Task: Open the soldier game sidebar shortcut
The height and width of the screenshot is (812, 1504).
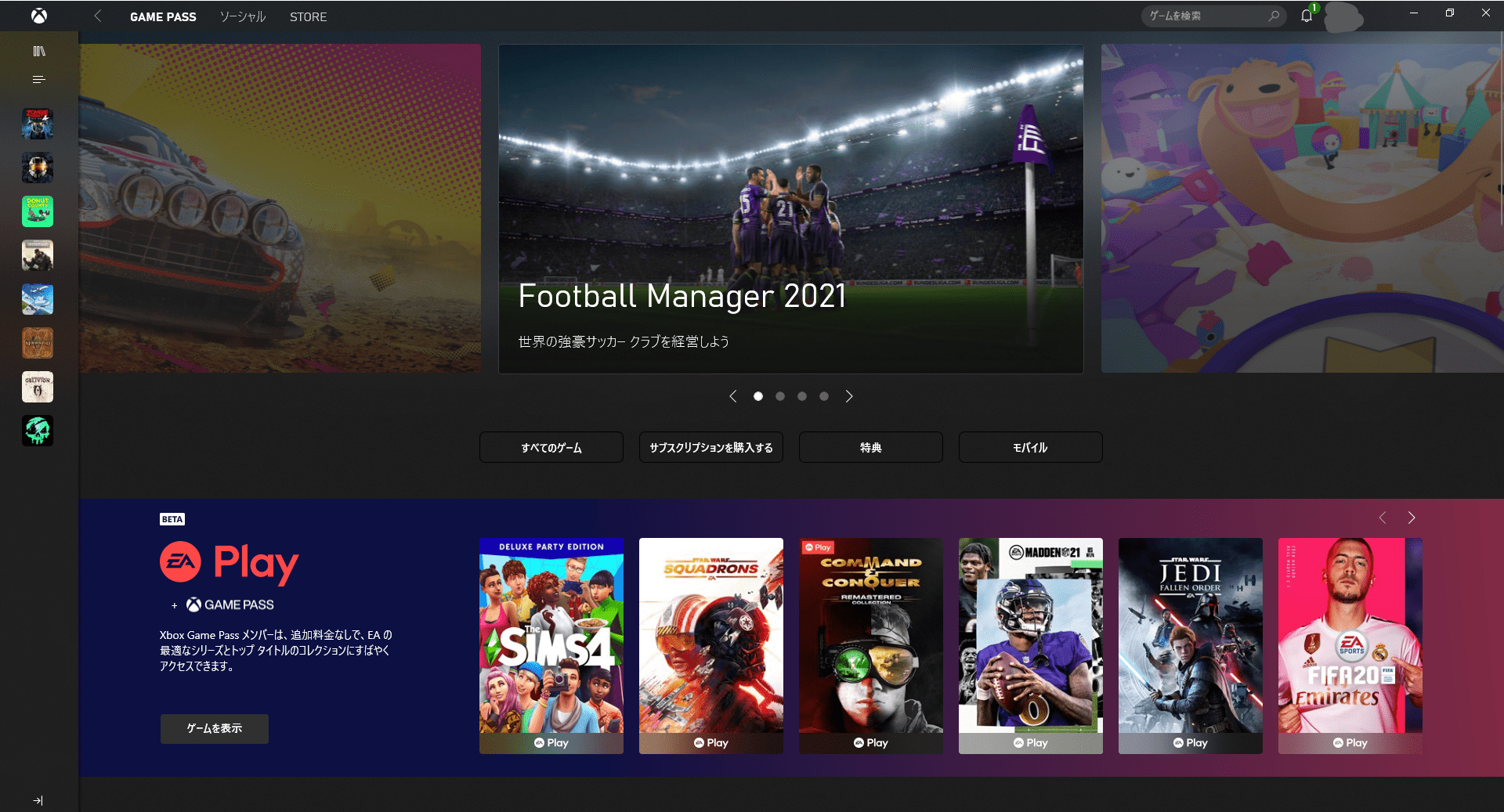Action: coord(38,255)
